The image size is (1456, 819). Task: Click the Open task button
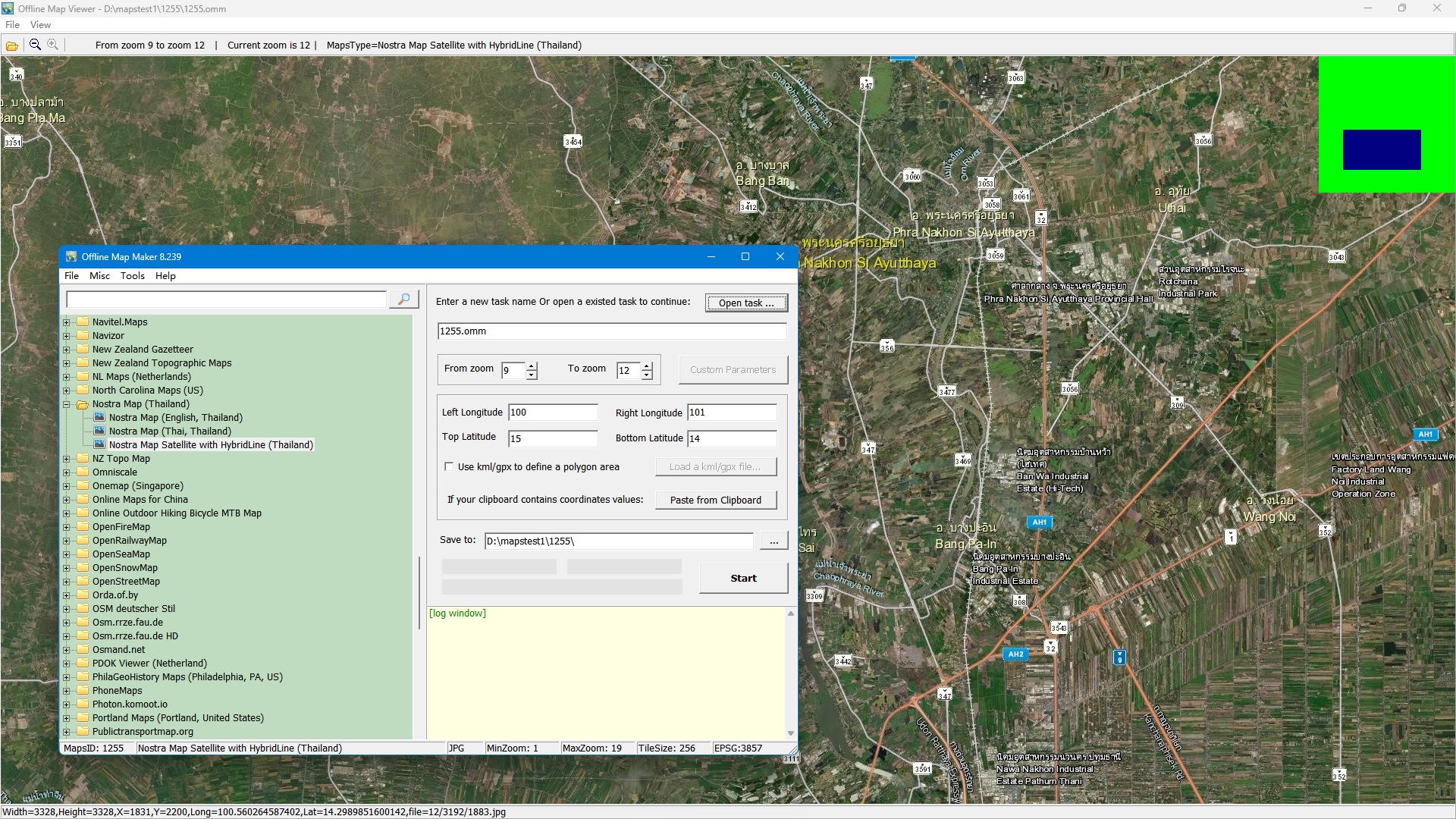(x=746, y=303)
